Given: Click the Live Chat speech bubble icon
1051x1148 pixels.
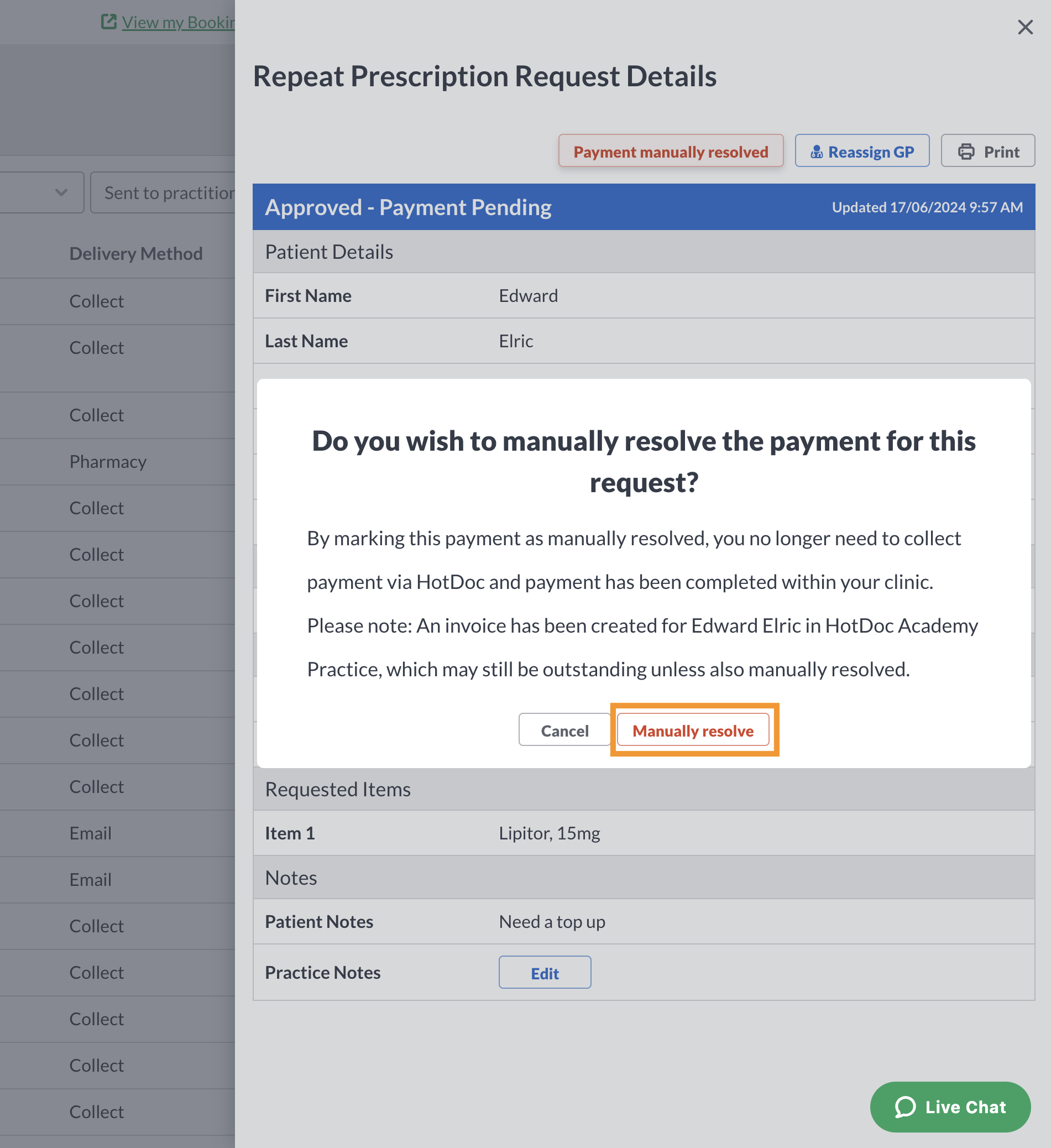Looking at the screenshot, I should tap(905, 1107).
